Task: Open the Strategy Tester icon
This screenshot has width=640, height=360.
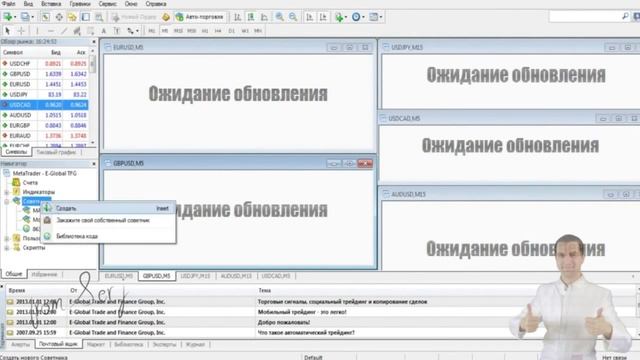Action: coord(99,17)
